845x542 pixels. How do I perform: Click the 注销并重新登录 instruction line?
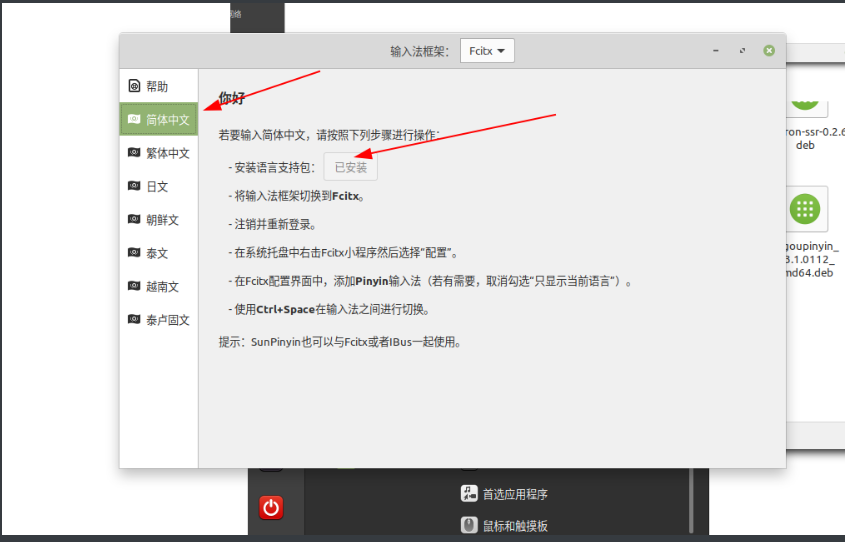tap(272, 224)
